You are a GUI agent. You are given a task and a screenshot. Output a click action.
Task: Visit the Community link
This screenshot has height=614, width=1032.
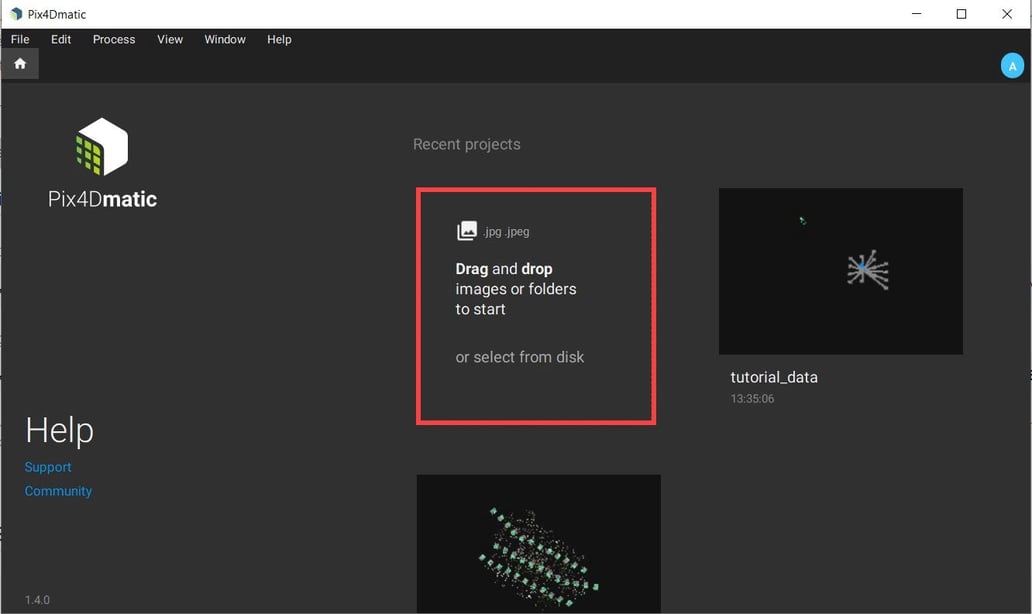[x=58, y=491]
